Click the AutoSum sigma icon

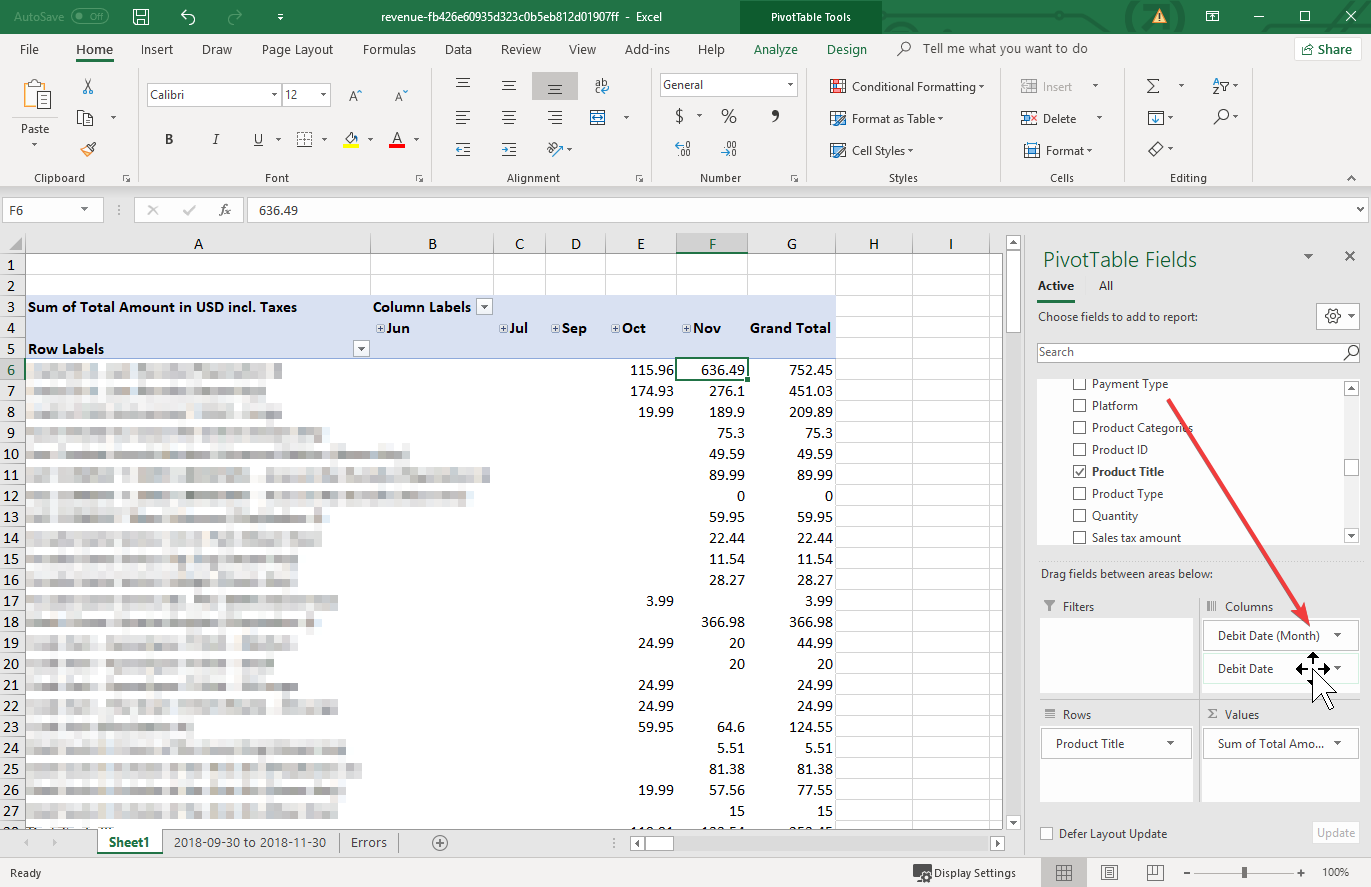click(x=1153, y=87)
